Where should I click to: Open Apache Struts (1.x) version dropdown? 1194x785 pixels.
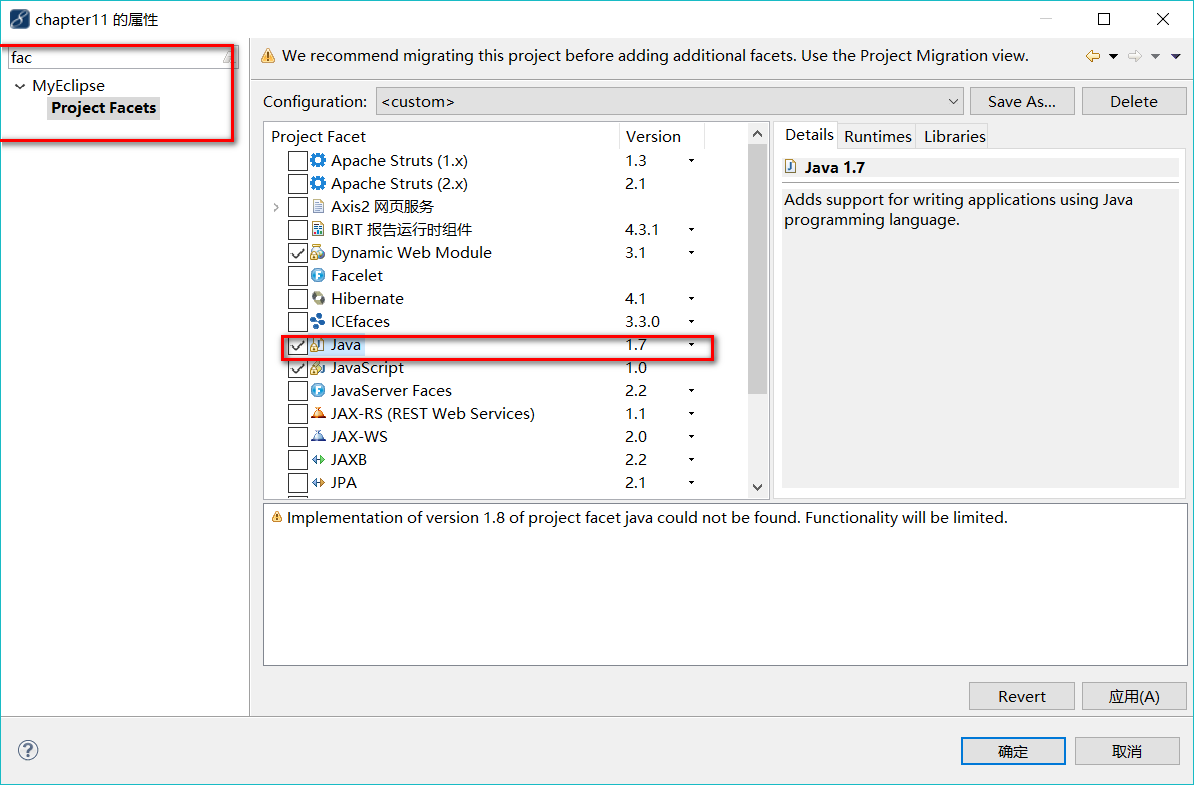pyautogui.click(x=691, y=161)
